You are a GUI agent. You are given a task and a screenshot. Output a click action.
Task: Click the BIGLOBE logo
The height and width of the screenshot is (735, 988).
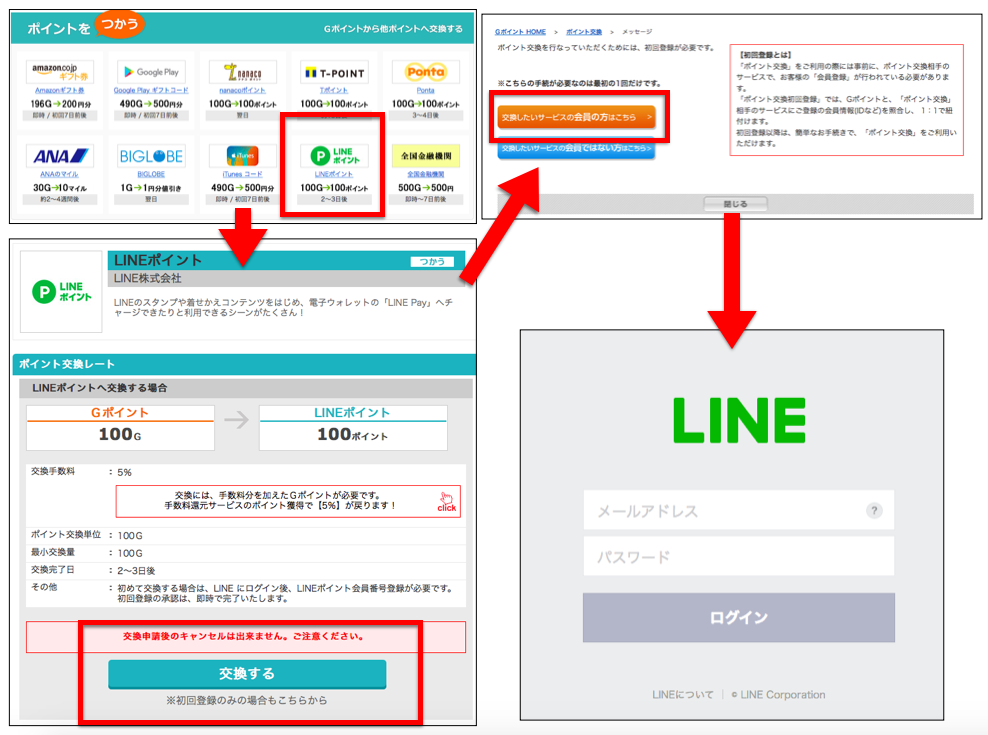(151, 156)
